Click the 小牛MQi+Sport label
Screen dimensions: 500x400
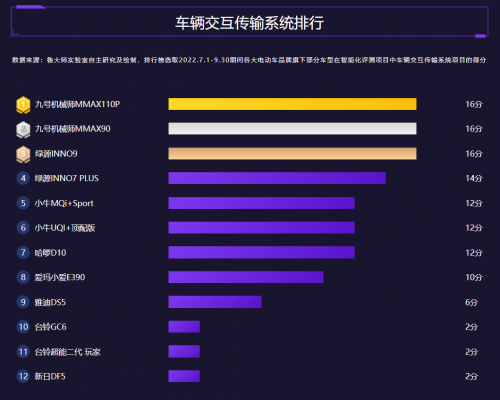click(64, 203)
